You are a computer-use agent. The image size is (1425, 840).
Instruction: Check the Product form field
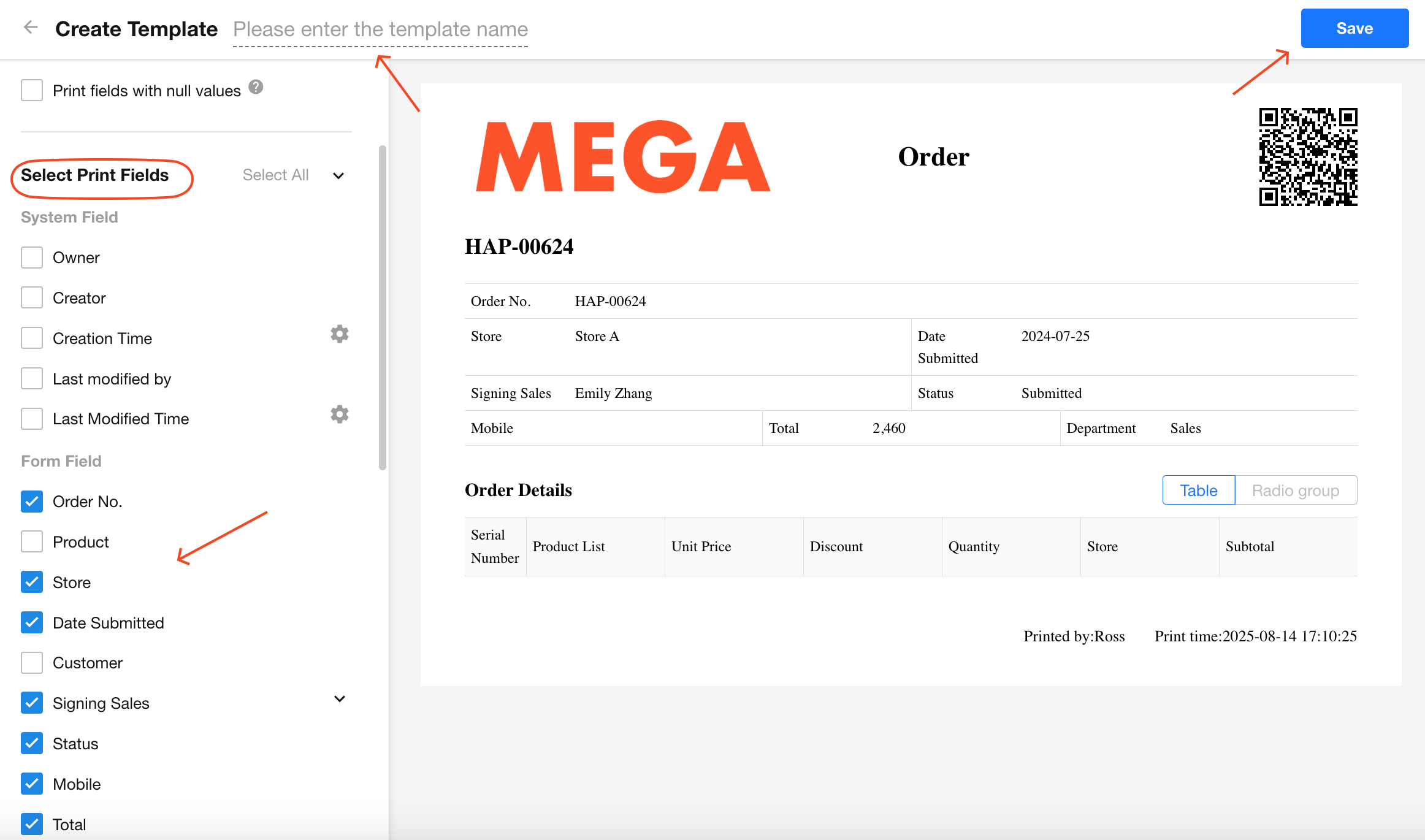(32, 542)
